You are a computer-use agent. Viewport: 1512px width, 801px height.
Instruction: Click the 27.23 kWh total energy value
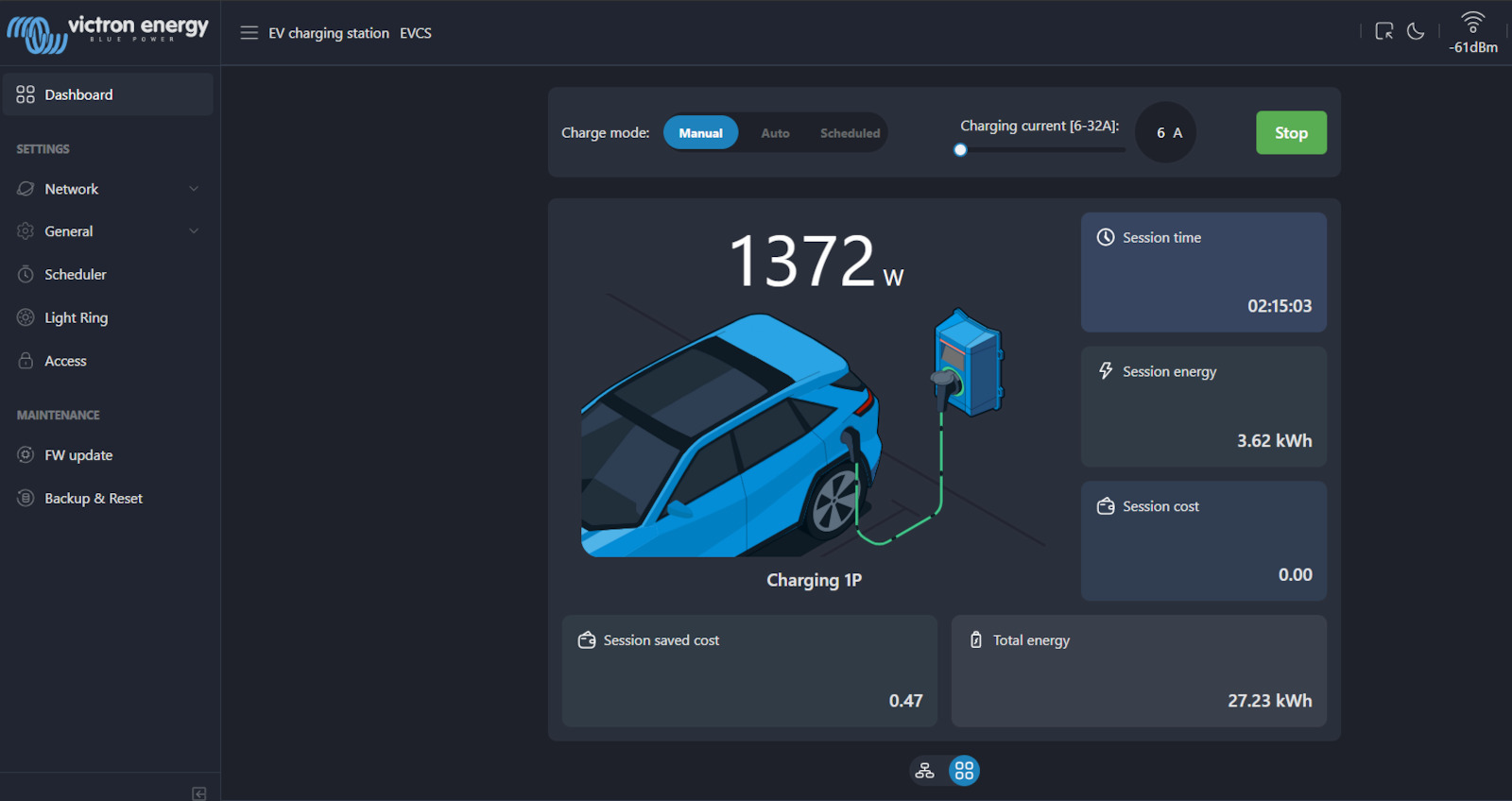click(x=1270, y=701)
